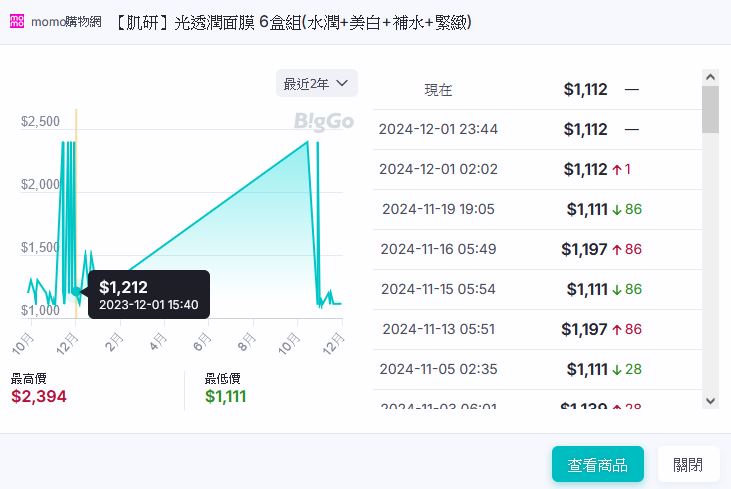Click the highlighted data point on the chart

tap(76, 291)
